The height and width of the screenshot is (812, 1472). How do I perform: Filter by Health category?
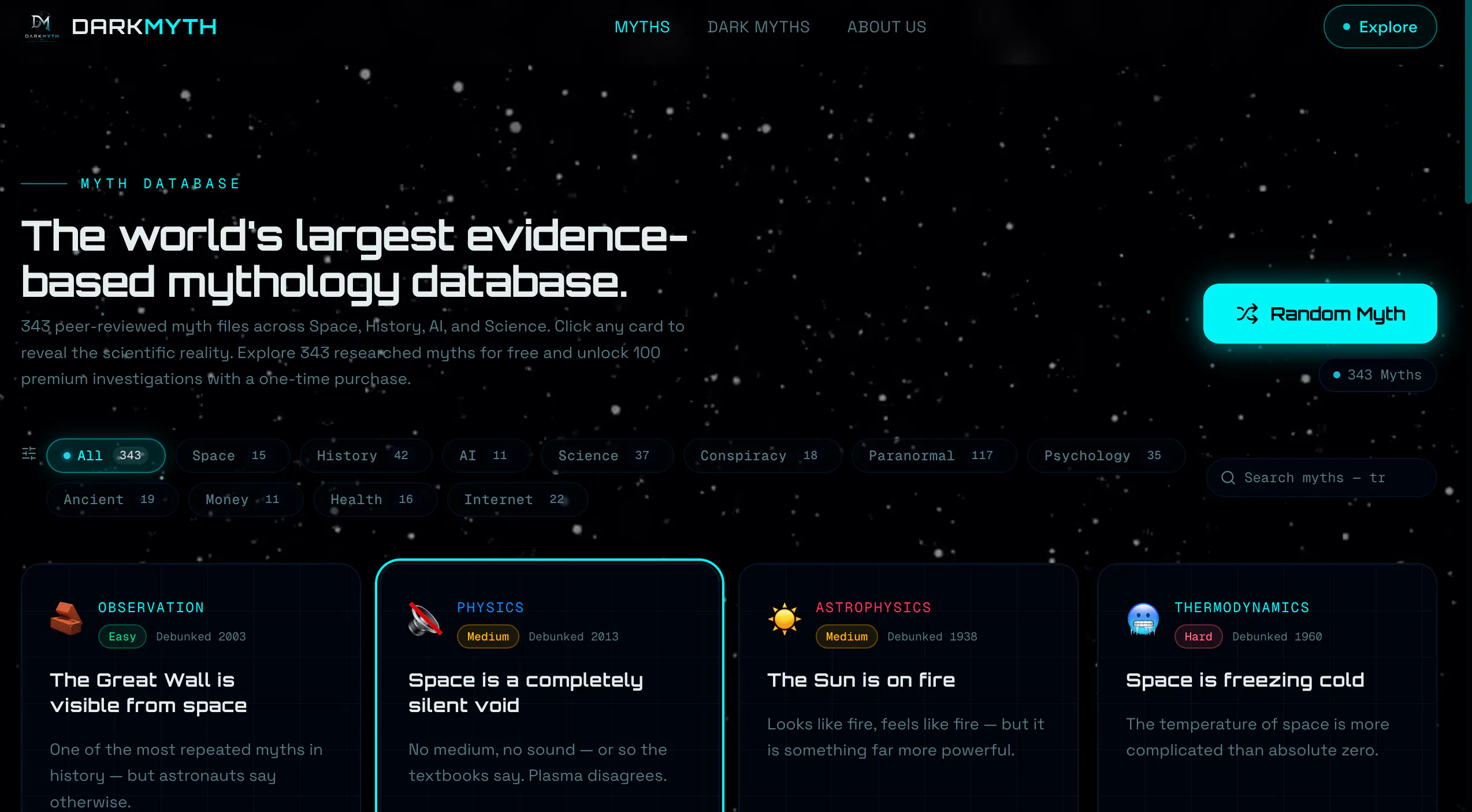[376, 500]
